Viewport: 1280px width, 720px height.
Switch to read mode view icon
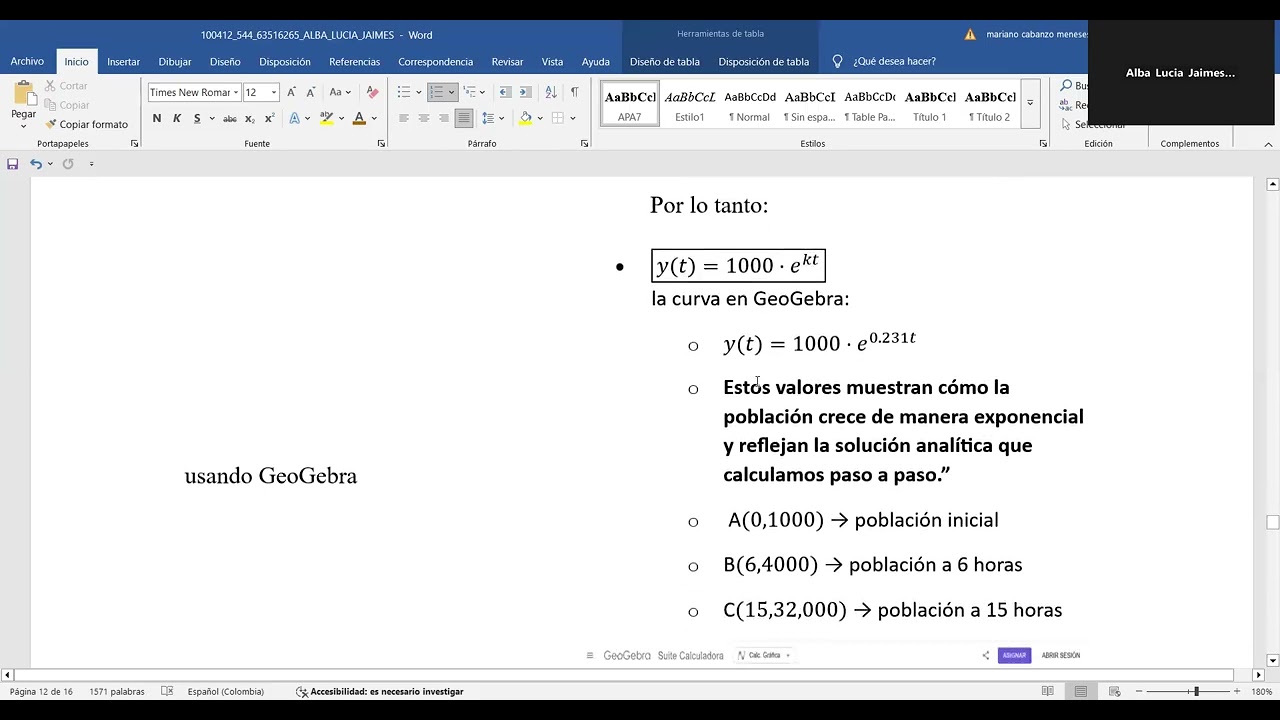tap(1048, 691)
